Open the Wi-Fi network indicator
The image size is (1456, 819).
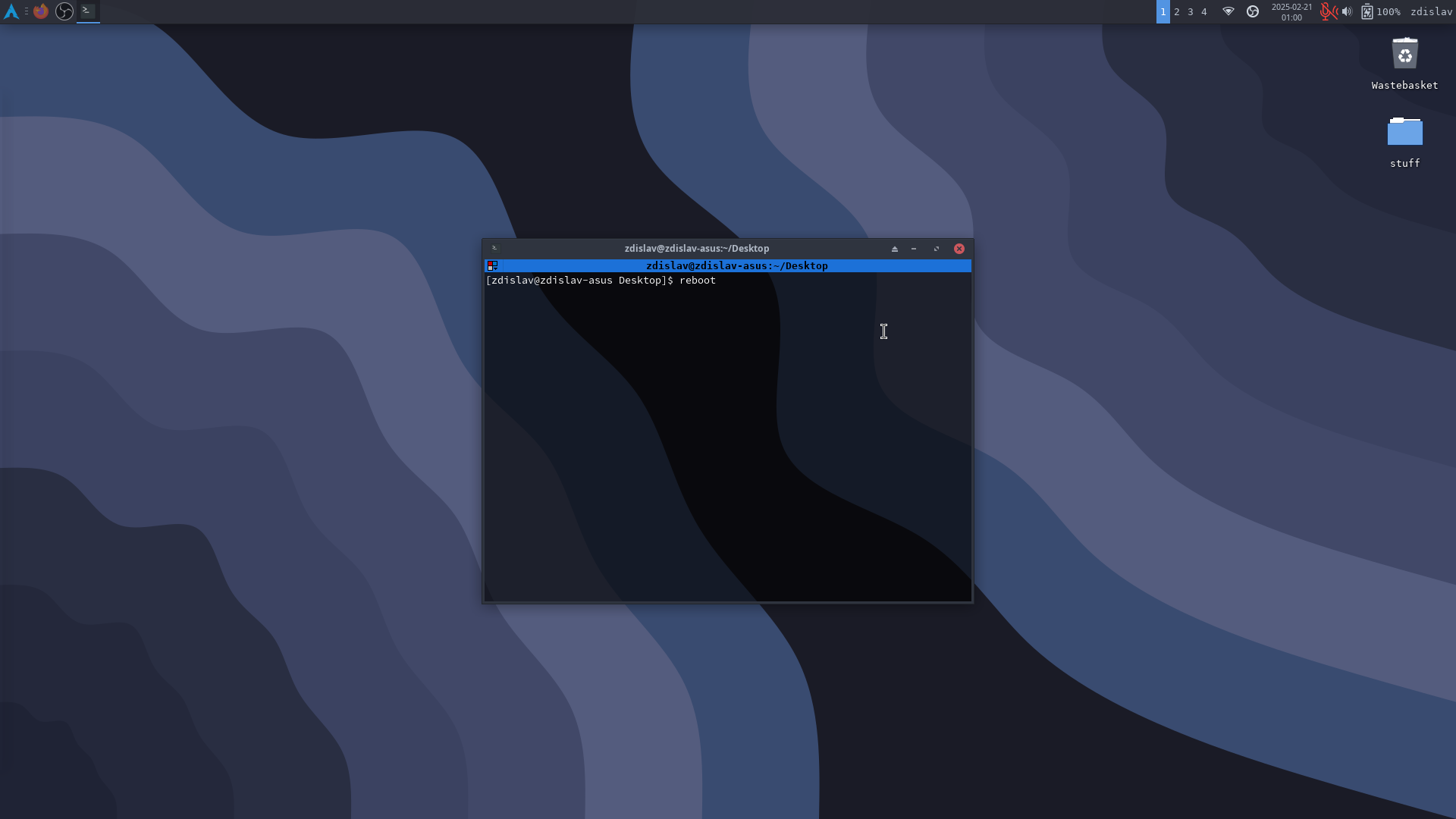pos(1228,11)
